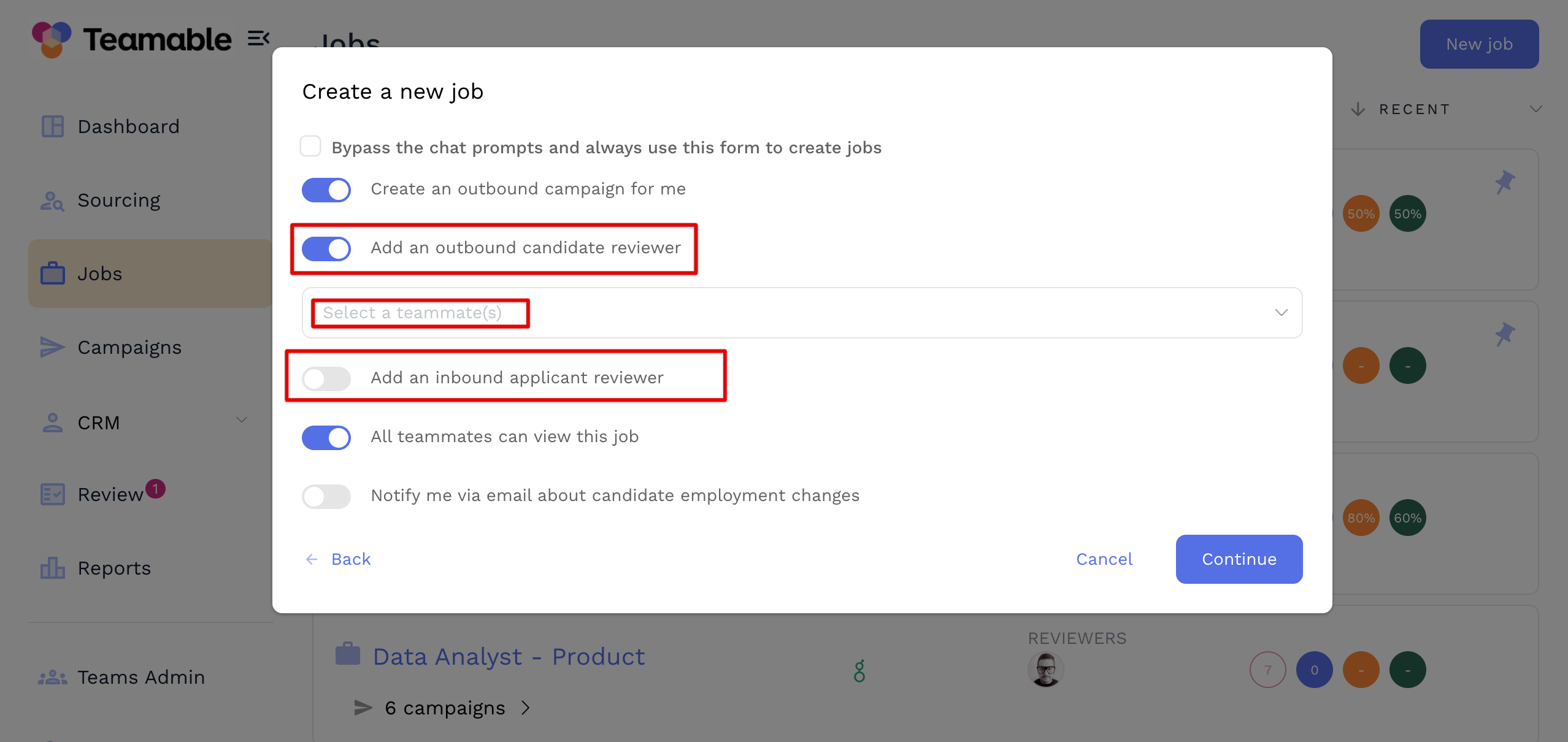Click the Teams Admin people icon
This screenshot has height=742, width=1568.
pyautogui.click(x=52, y=677)
